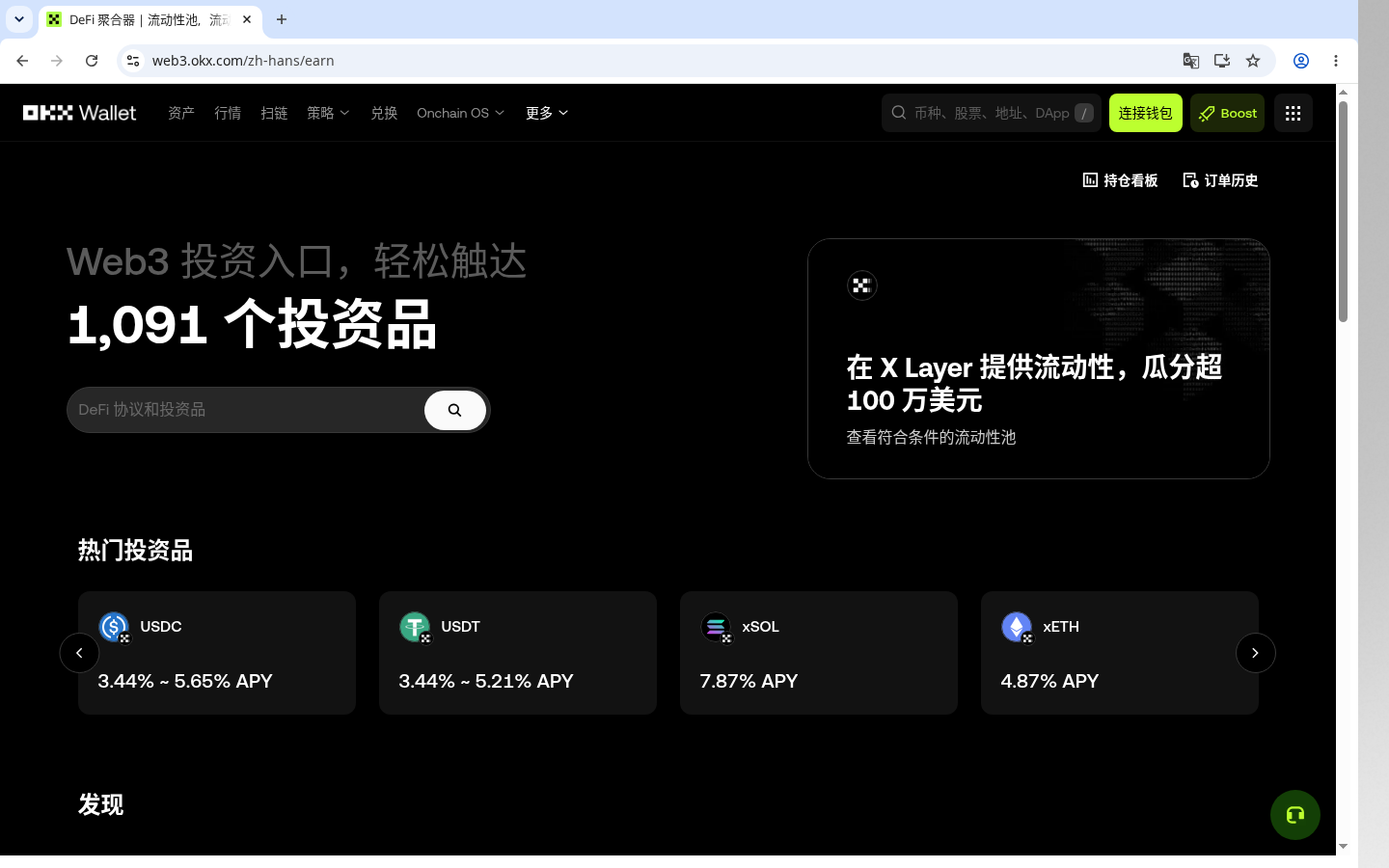Click the xETH coin icon
Image resolution: width=1389 pixels, height=868 pixels.
click(1017, 628)
